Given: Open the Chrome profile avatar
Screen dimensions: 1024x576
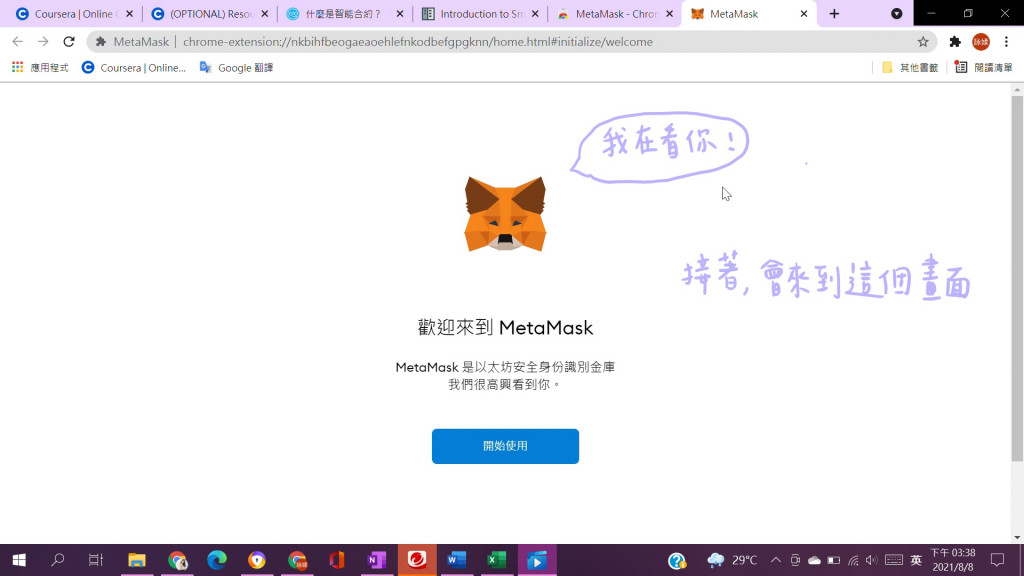Looking at the screenshot, I should pos(981,42).
